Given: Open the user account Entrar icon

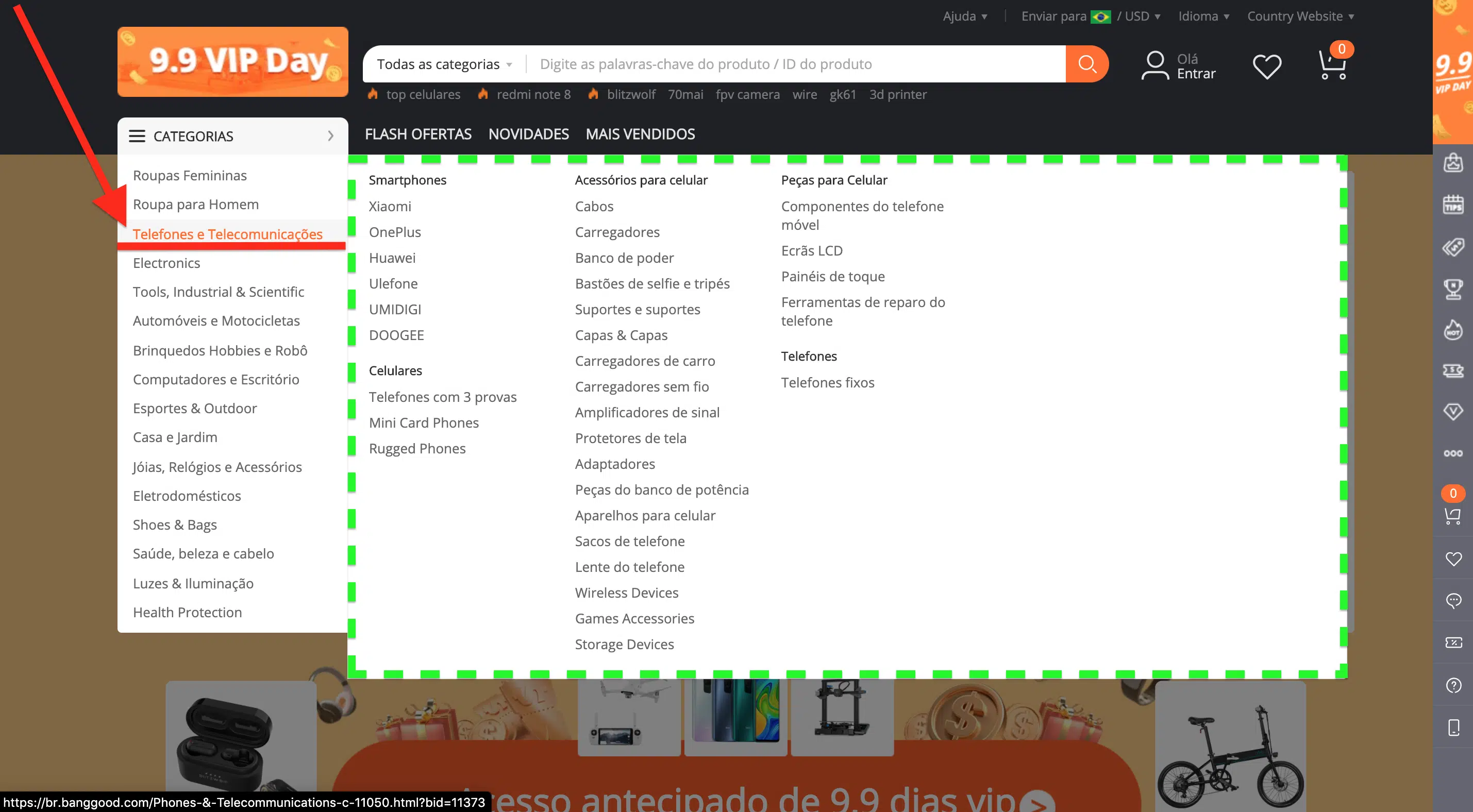Looking at the screenshot, I should [1154, 66].
